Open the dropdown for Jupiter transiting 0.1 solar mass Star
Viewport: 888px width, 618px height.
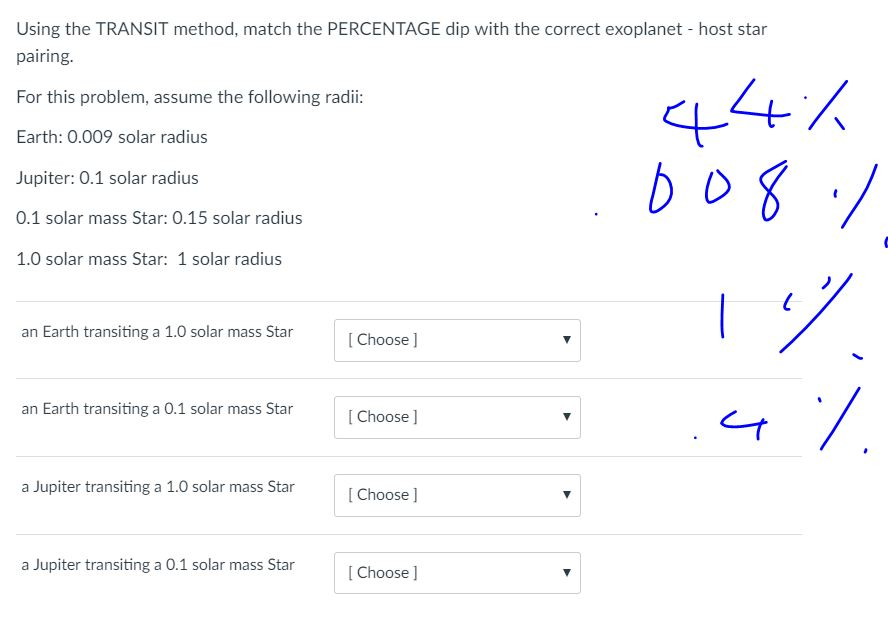click(456, 572)
